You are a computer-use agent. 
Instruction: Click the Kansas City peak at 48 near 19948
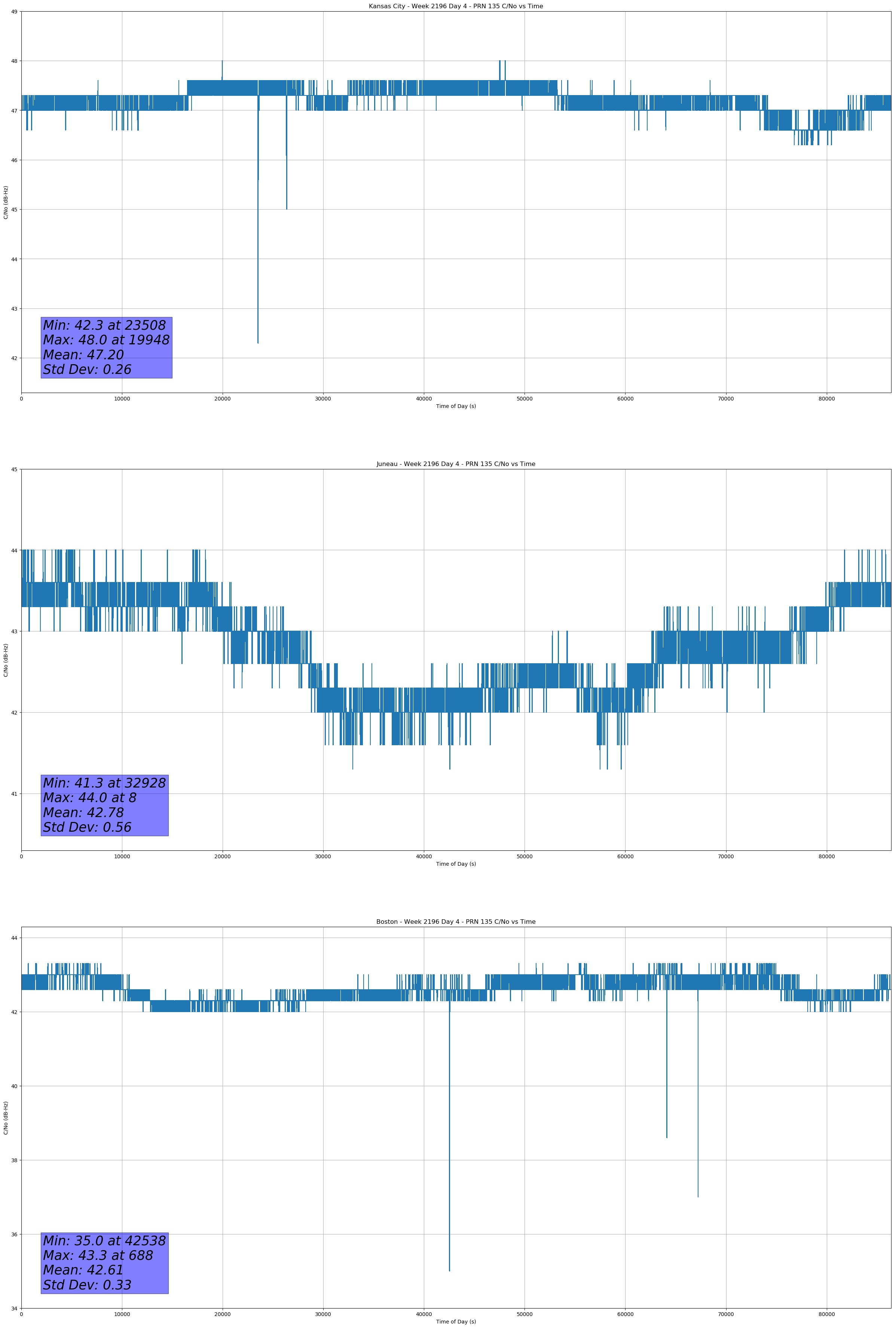coord(222,62)
